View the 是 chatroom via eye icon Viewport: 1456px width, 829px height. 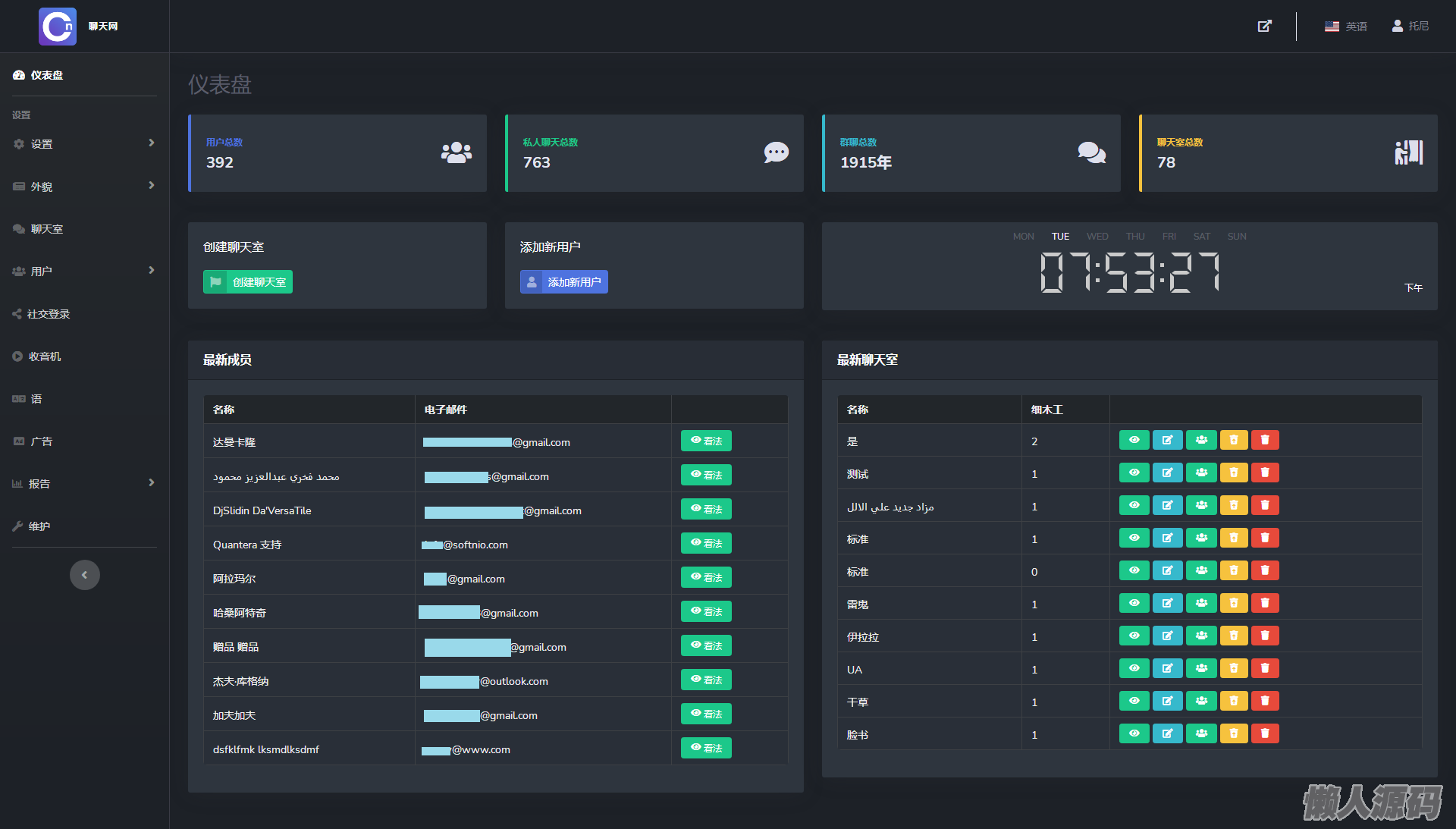1134,440
